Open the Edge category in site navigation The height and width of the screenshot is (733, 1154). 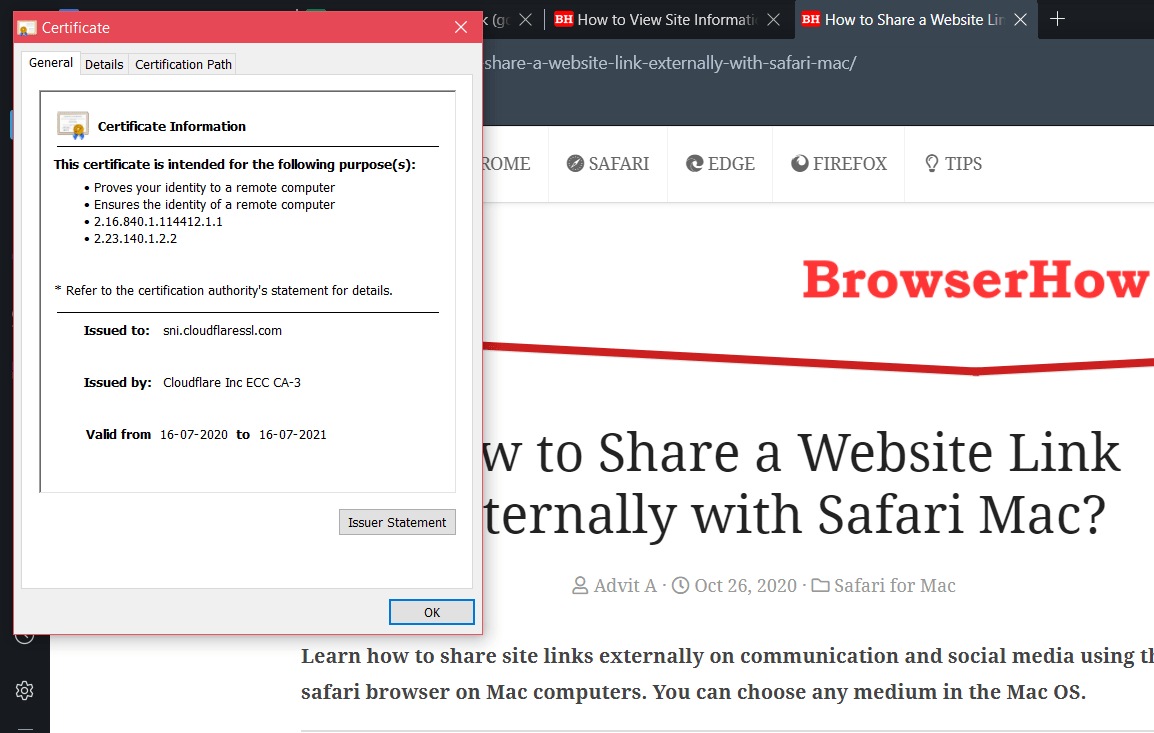(720, 163)
